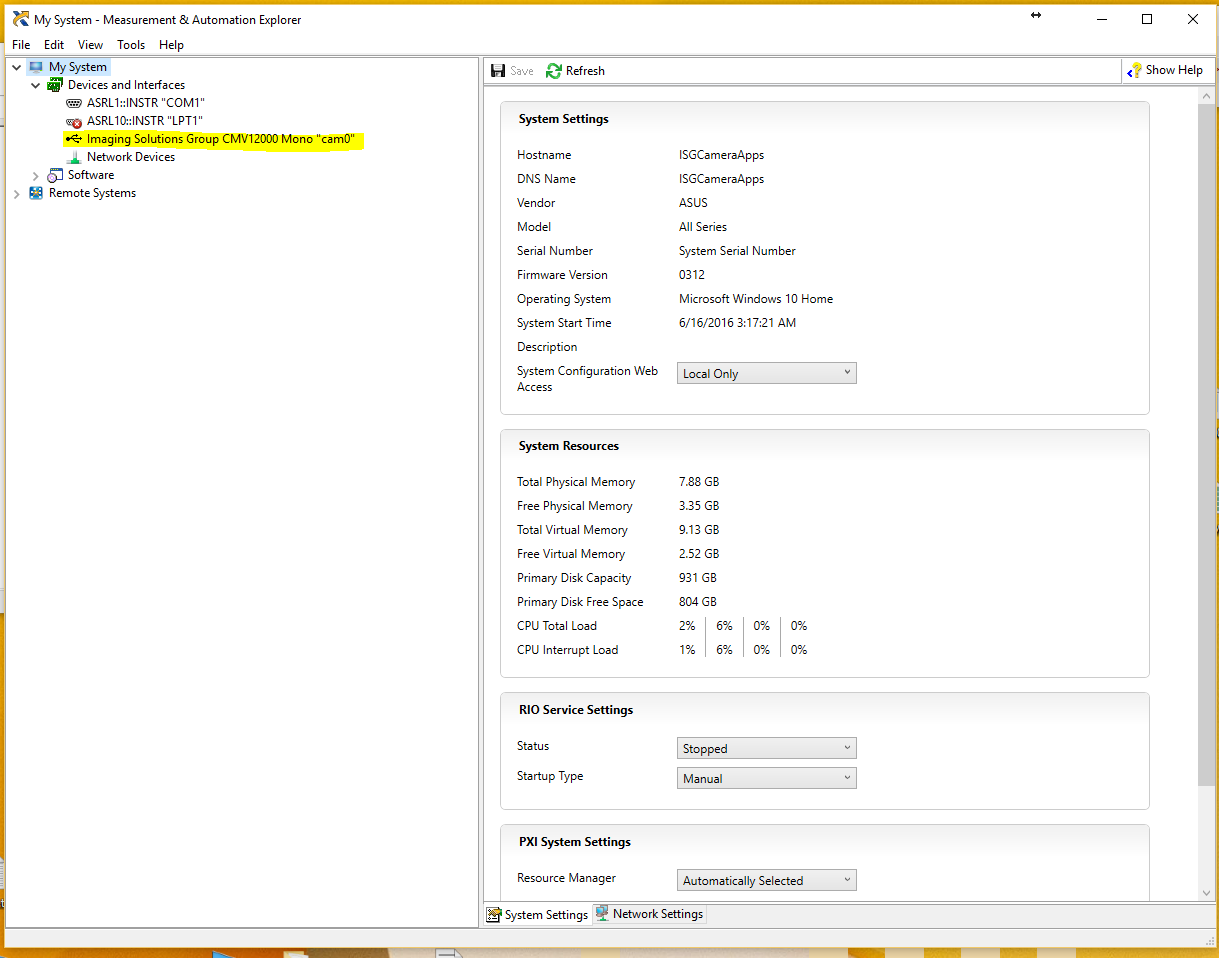Click the MAX application icon in title bar
The image size is (1219, 958).
click(x=20, y=19)
